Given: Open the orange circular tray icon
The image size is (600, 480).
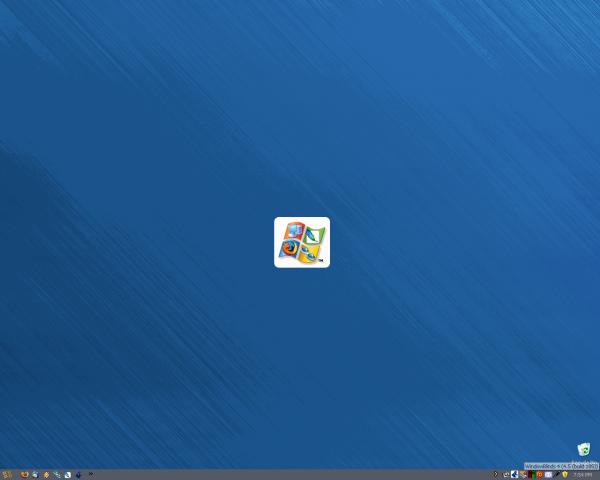Looking at the screenshot, I should (540, 474).
